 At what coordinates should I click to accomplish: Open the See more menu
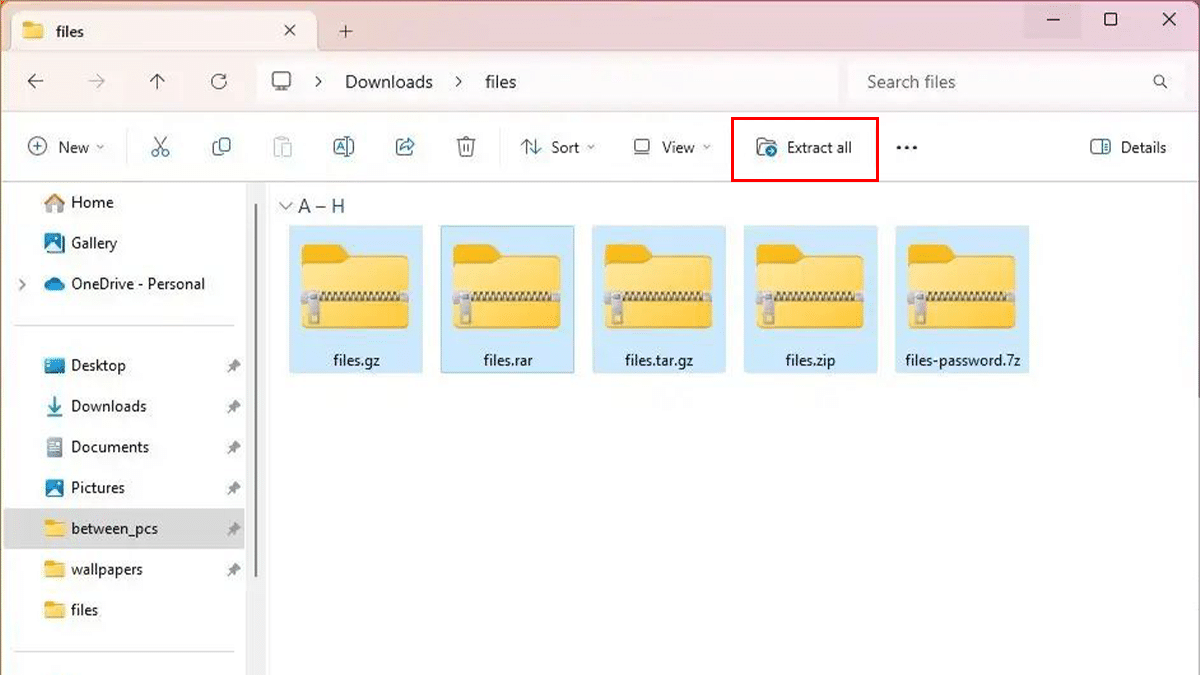[906, 147]
